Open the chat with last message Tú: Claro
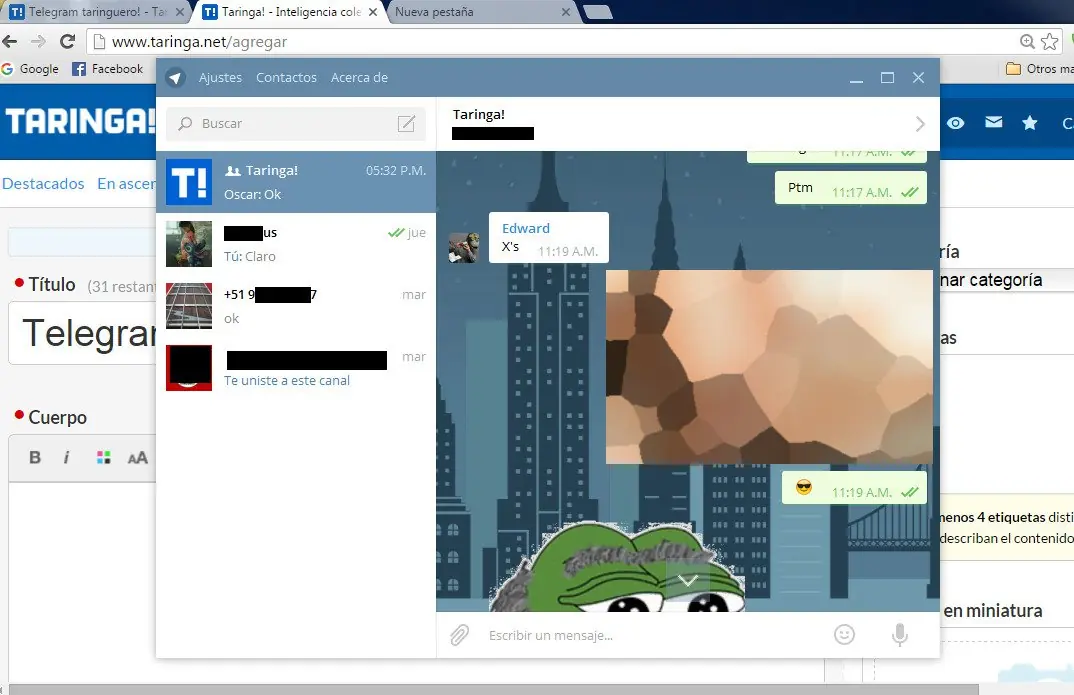This screenshot has height=695, width=1074. pyautogui.click(x=296, y=244)
